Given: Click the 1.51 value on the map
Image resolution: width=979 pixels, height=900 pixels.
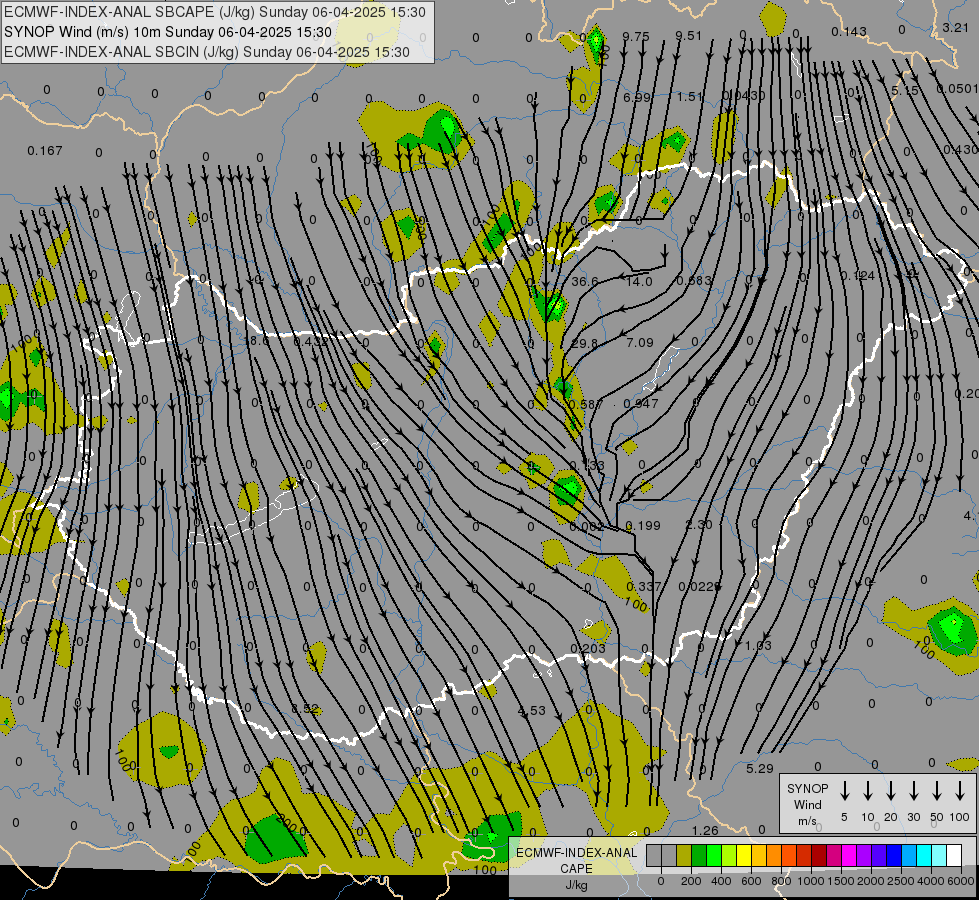Looking at the screenshot, I should point(691,97).
